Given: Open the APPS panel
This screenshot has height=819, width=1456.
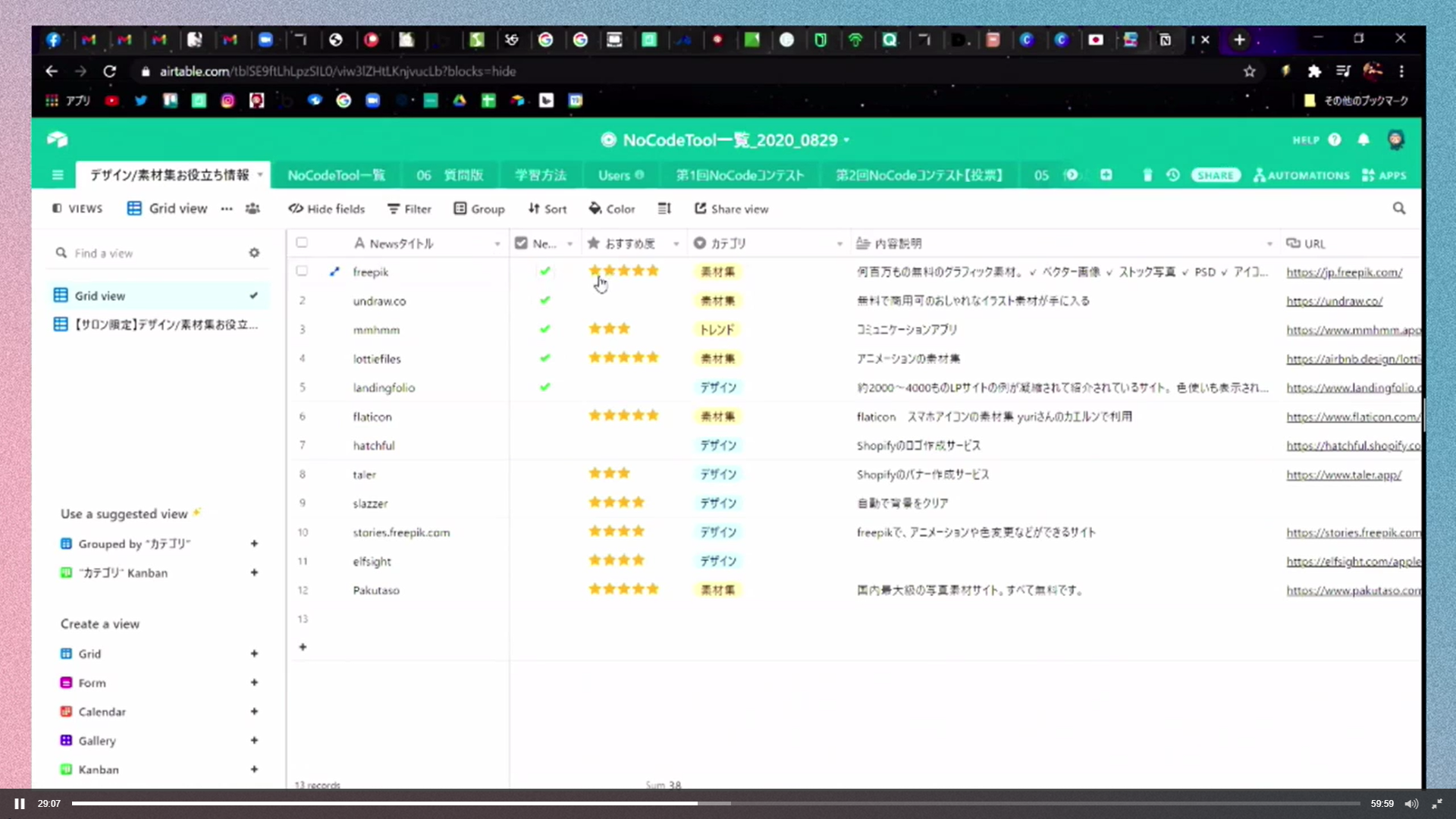Looking at the screenshot, I should tap(1384, 175).
